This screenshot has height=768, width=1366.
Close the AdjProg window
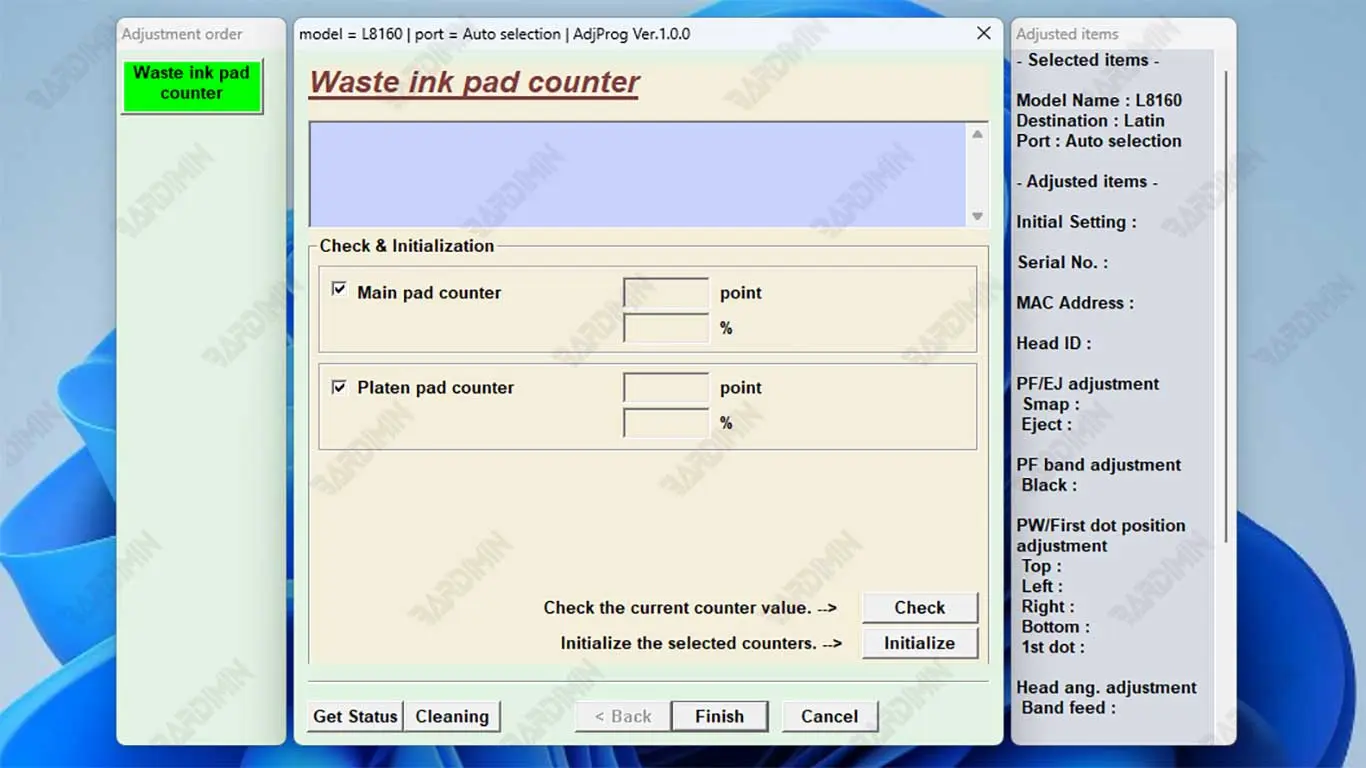click(983, 34)
